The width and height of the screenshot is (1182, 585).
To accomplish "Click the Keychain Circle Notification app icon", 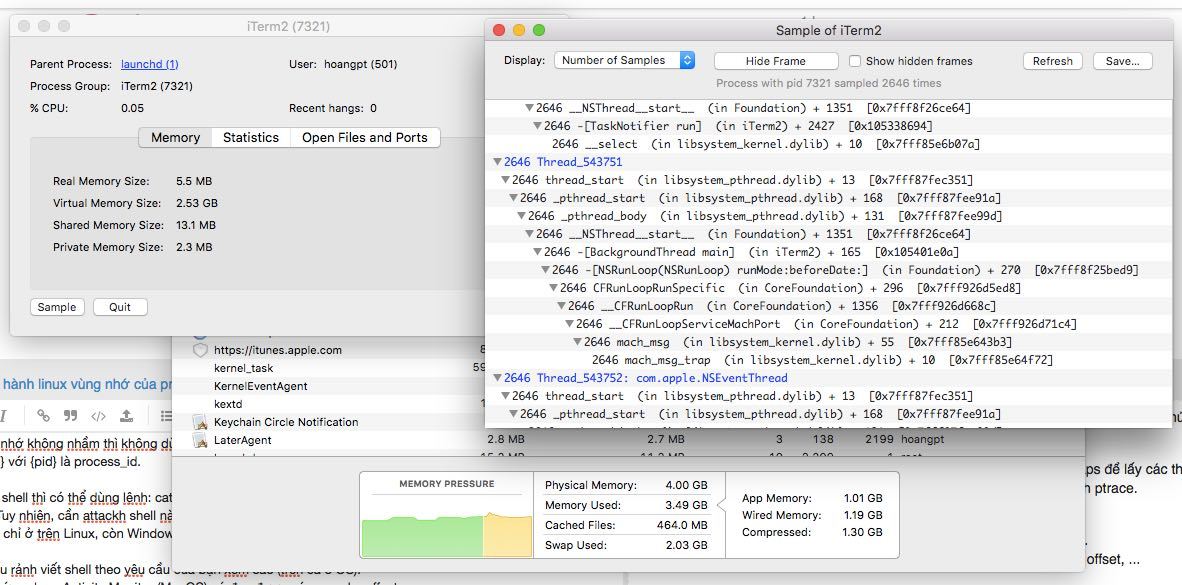I will point(200,422).
